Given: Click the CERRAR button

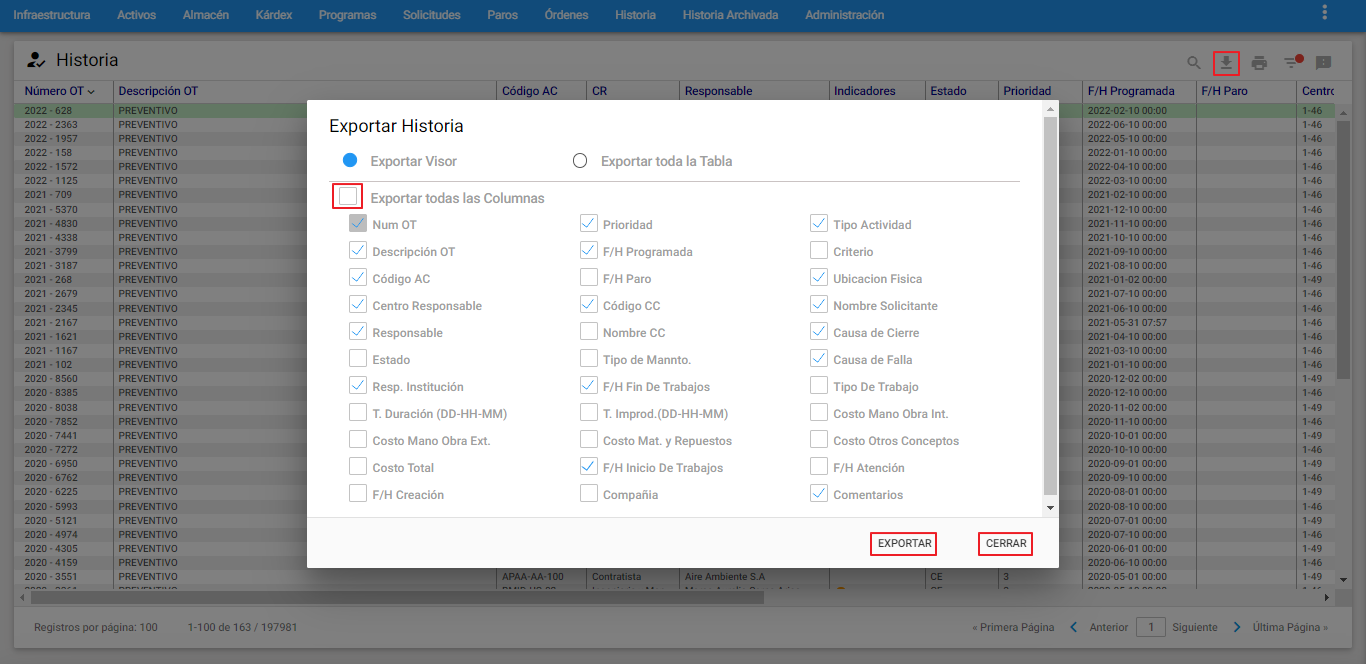Looking at the screenshot, I should pyautogui.click(x=1006, y=543).
